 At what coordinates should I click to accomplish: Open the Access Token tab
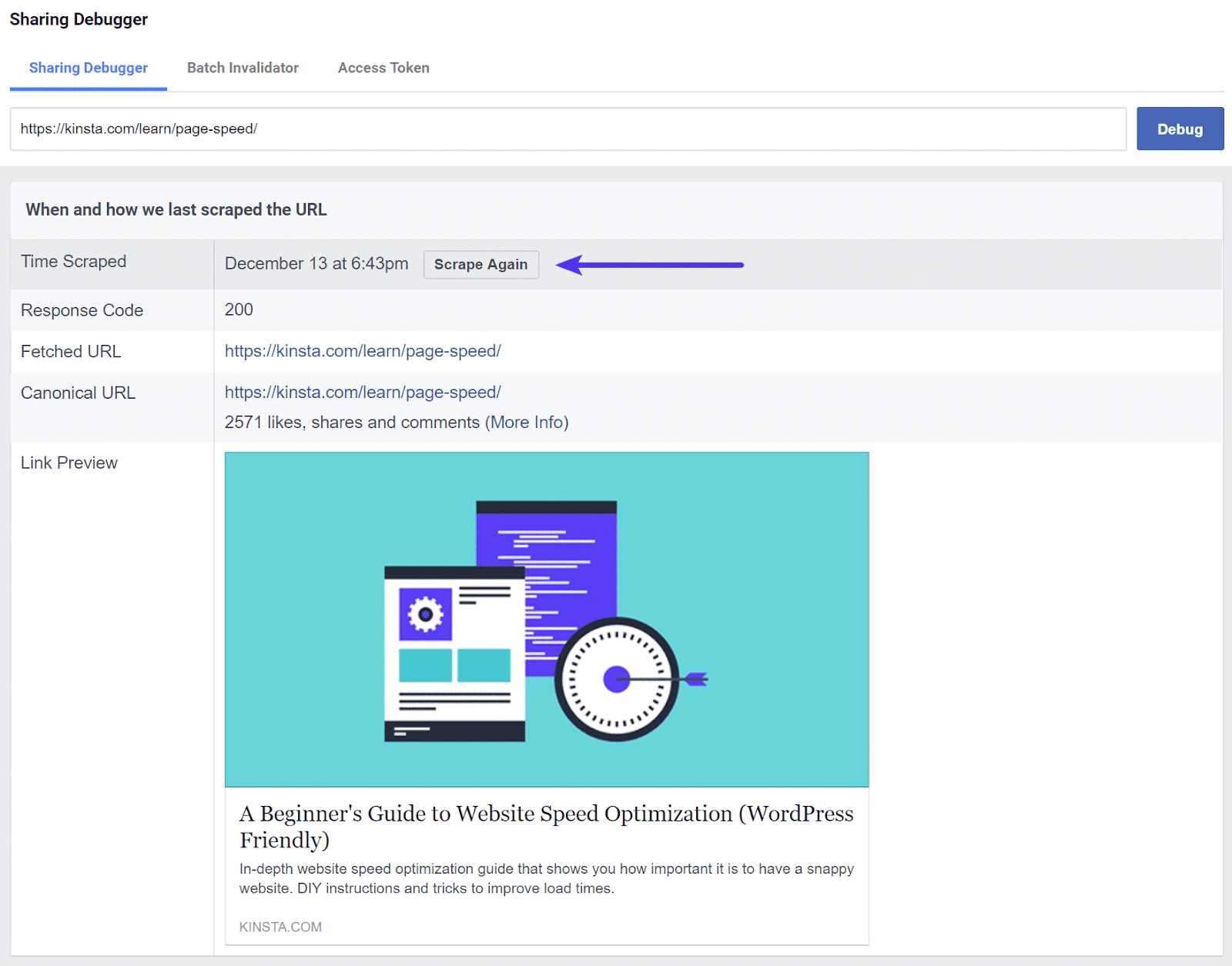pyautogui.click(x=383, y=68)
